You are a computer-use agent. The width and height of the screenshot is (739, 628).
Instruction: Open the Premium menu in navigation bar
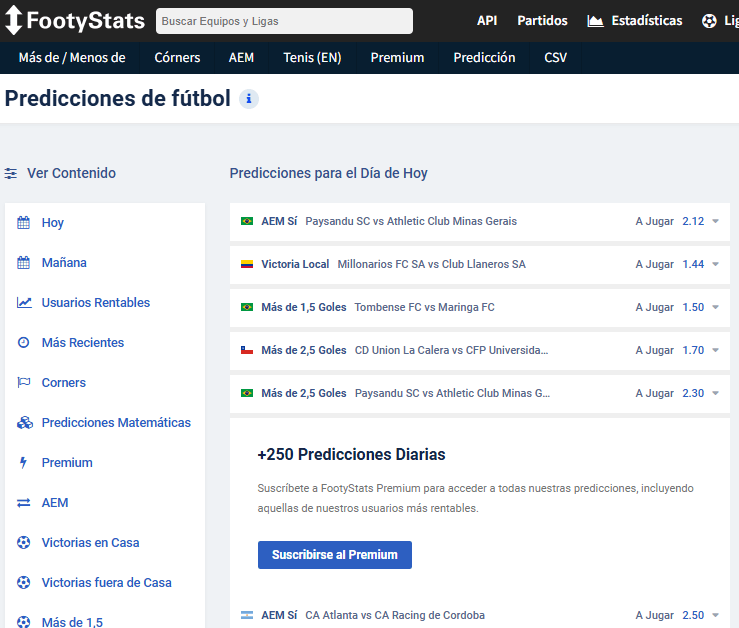point(397,58)
